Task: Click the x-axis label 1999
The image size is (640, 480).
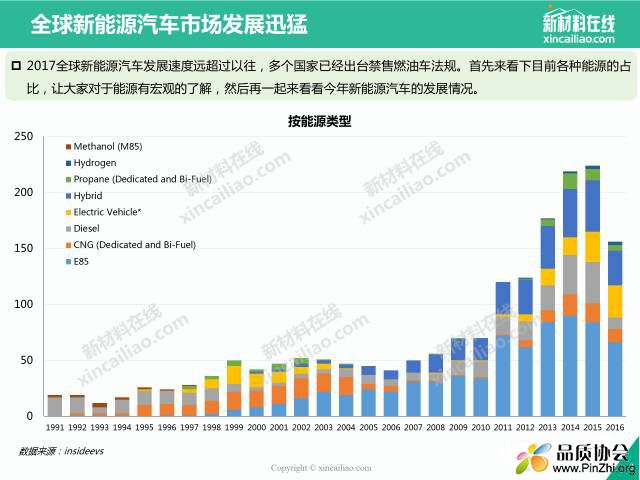Action: click(x=234, y=427)
